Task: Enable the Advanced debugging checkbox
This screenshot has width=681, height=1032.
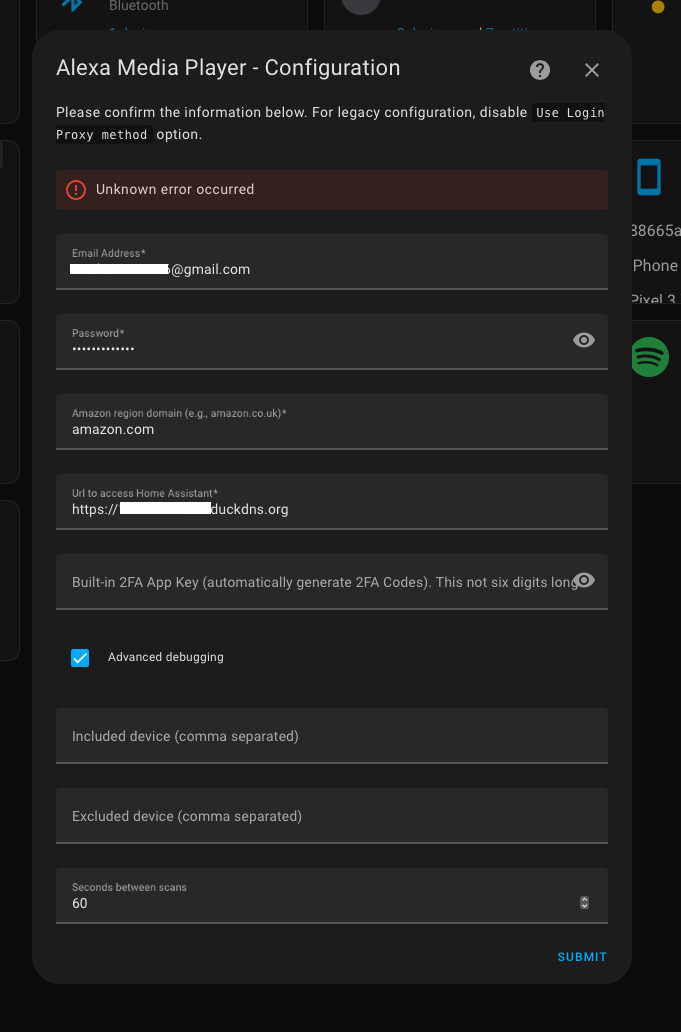Action: tap(80, 658)
